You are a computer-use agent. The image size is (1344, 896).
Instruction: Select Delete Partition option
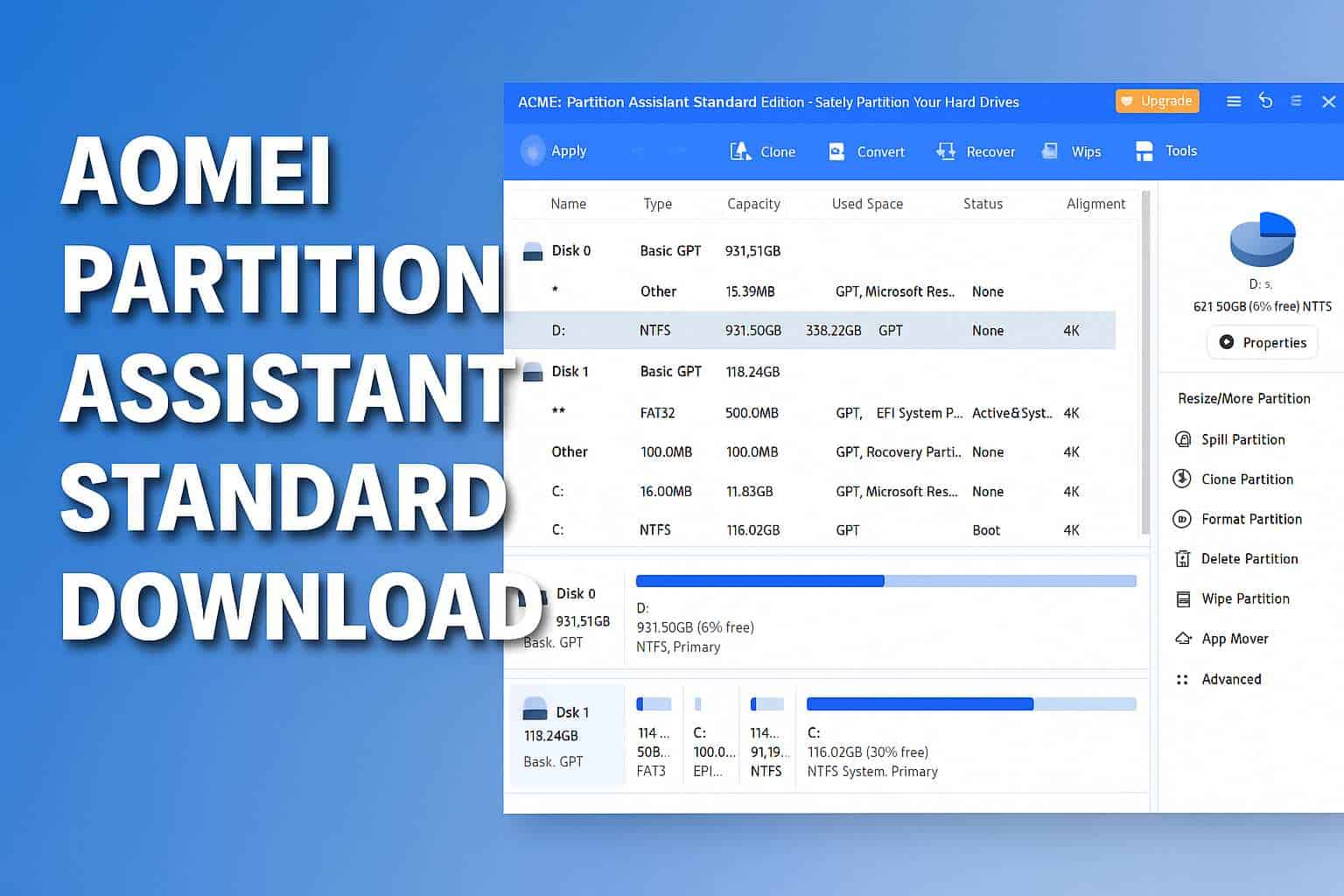click(x=1249, y=558)
